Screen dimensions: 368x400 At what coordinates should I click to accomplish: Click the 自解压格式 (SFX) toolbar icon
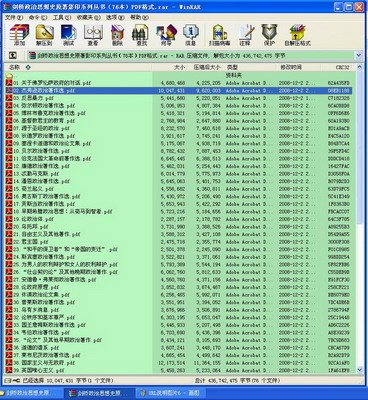[297, 35]
